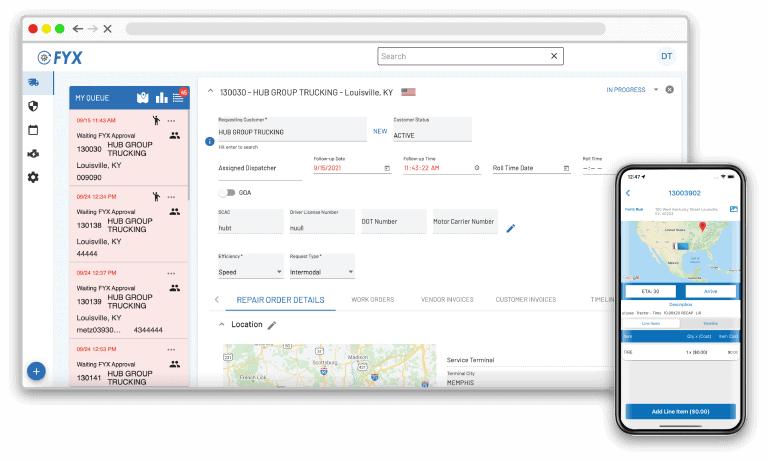Go back using phone's back chevron
Viewport: 768px width, 461px height.
(628, 193)
